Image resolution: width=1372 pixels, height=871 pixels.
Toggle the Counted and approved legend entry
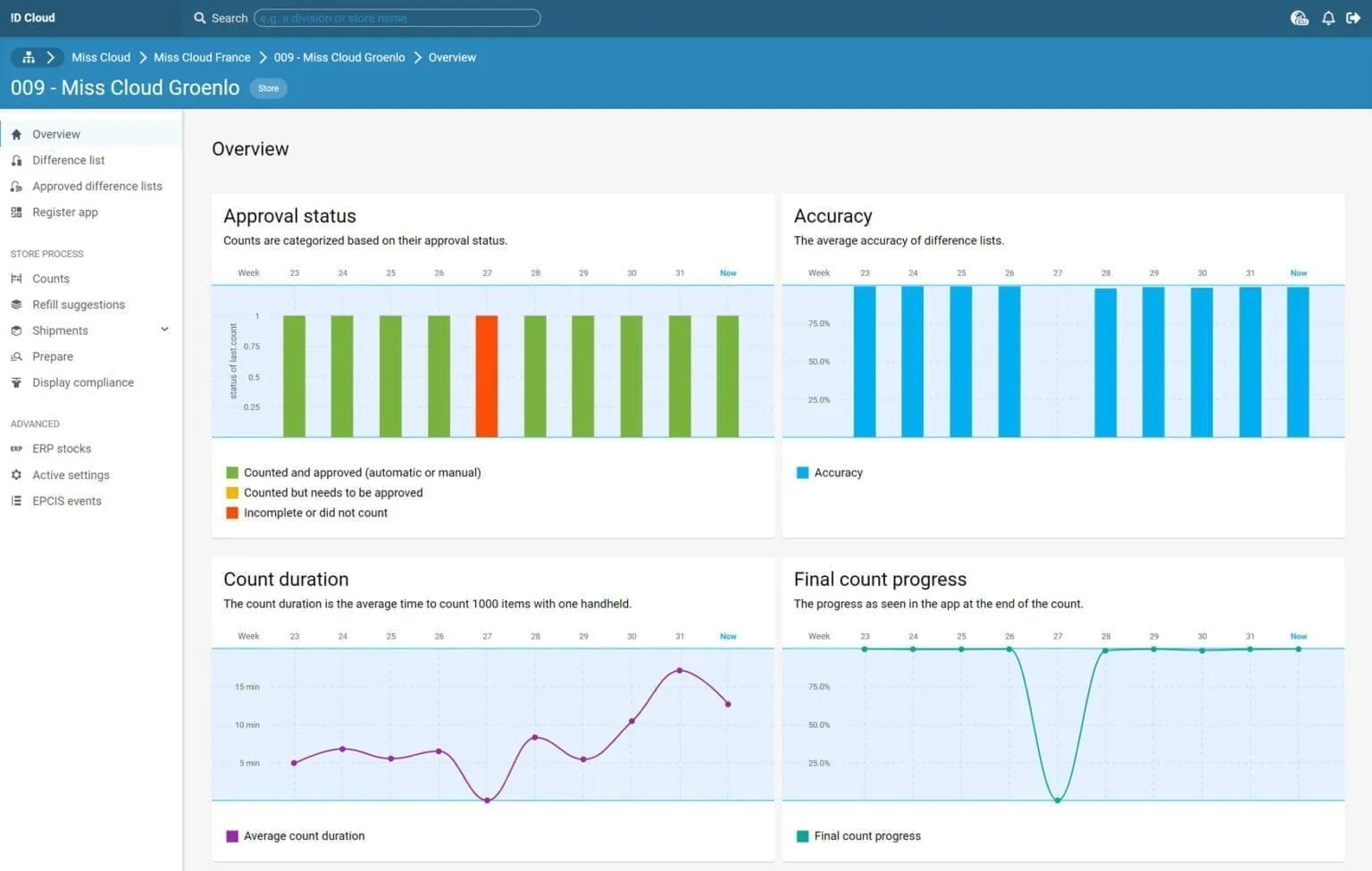click(354, 473)
